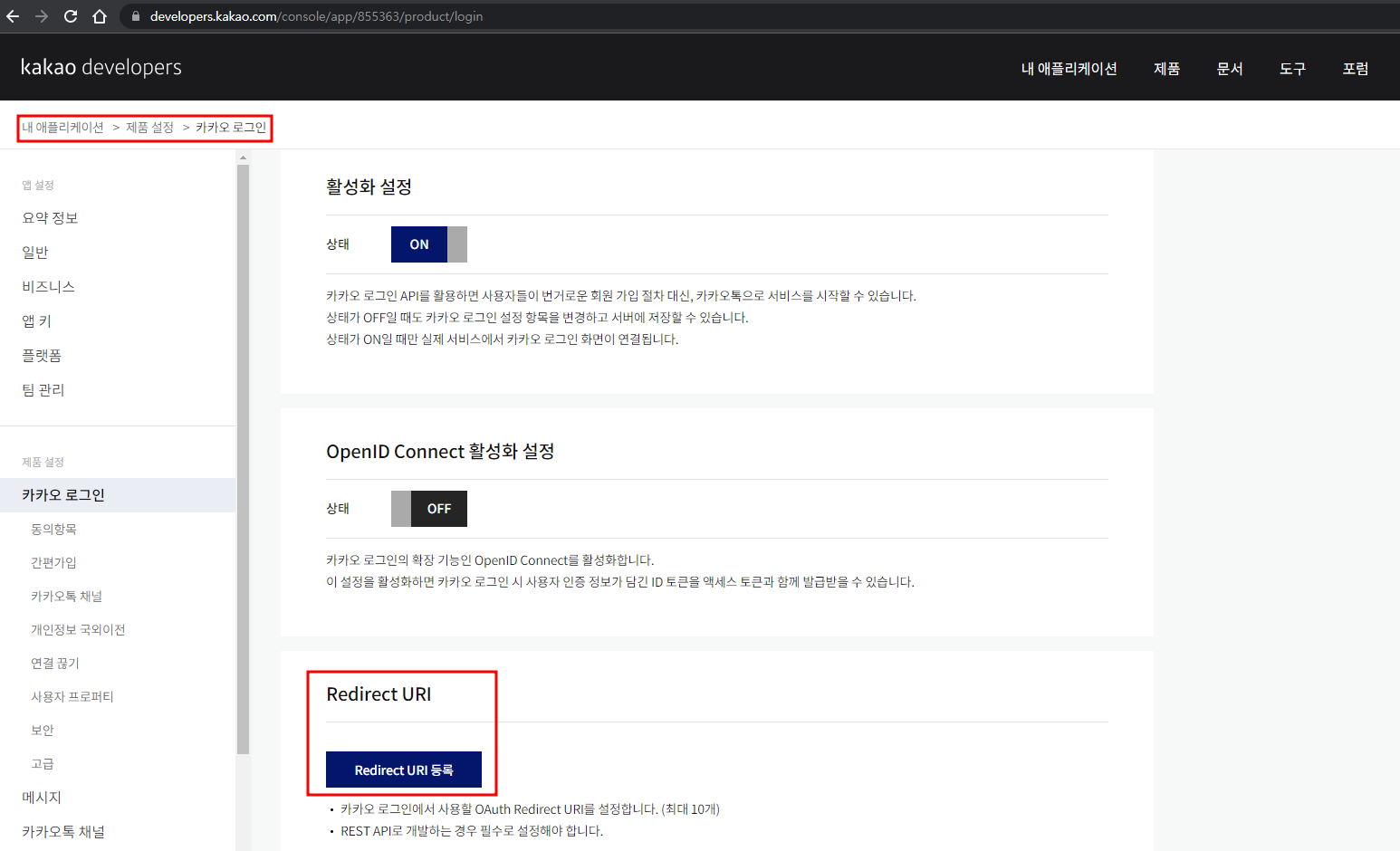Click Redirect URI heading text
Image resolution: width=1400 pixels, height=851 pixels.
point(379,694)
